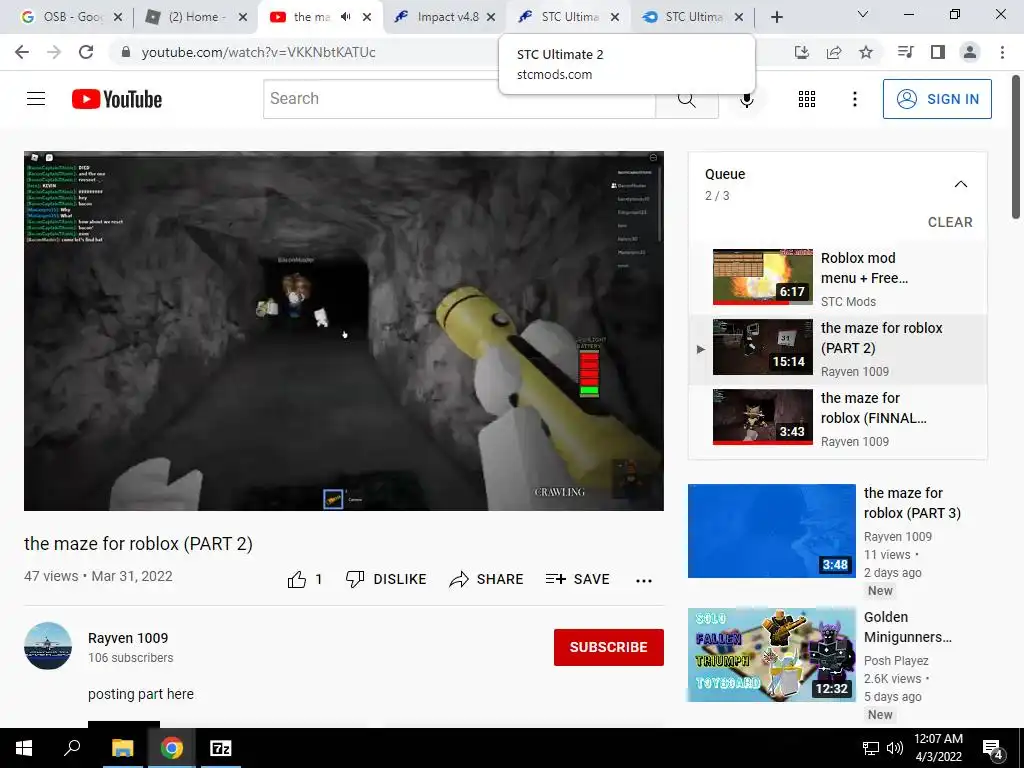Click the install app icon in address bar
Screen dimensions: 1024x768
802,52
